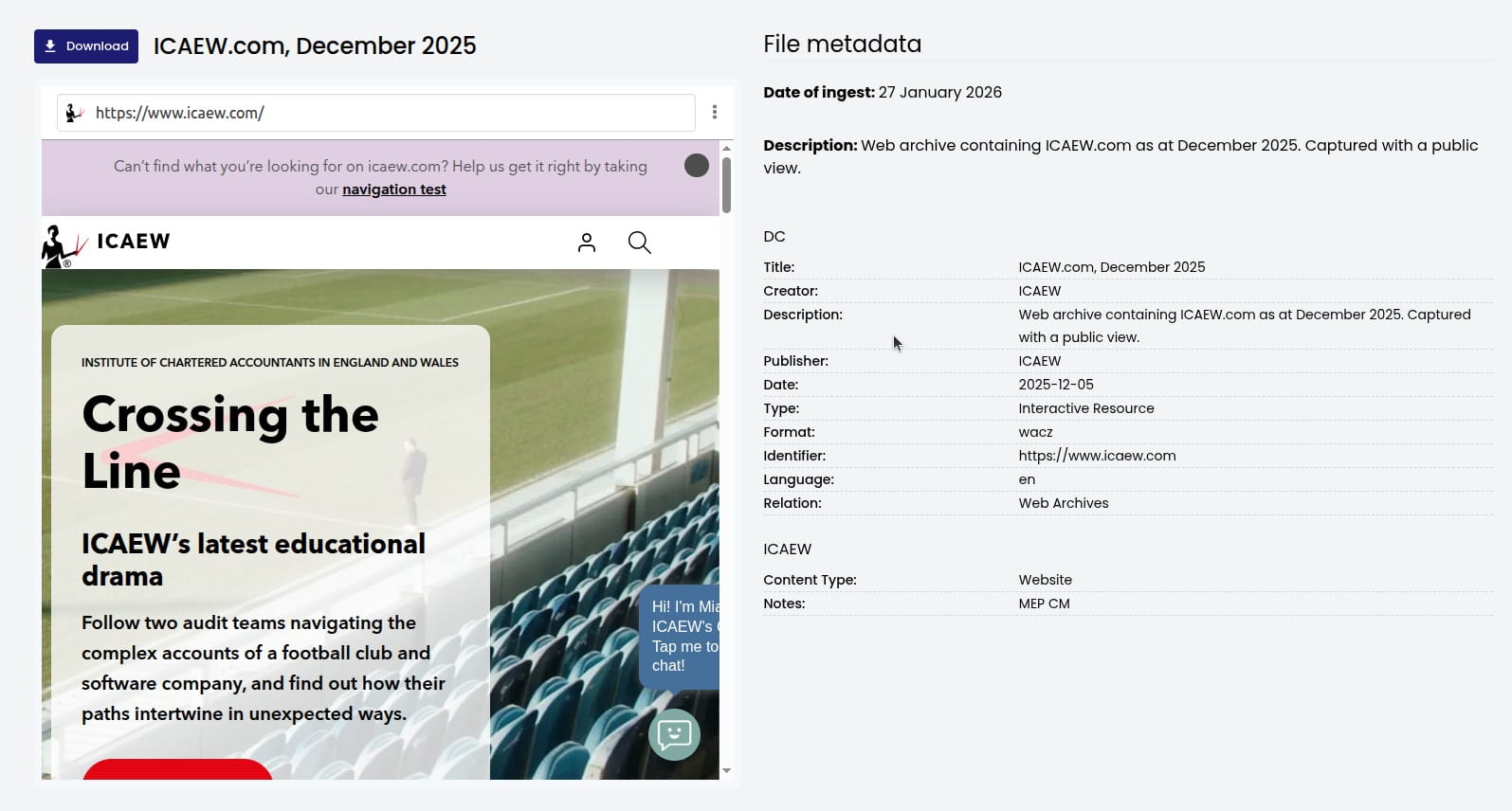Click the scroll down arrow of the viewer

[726, 771]
